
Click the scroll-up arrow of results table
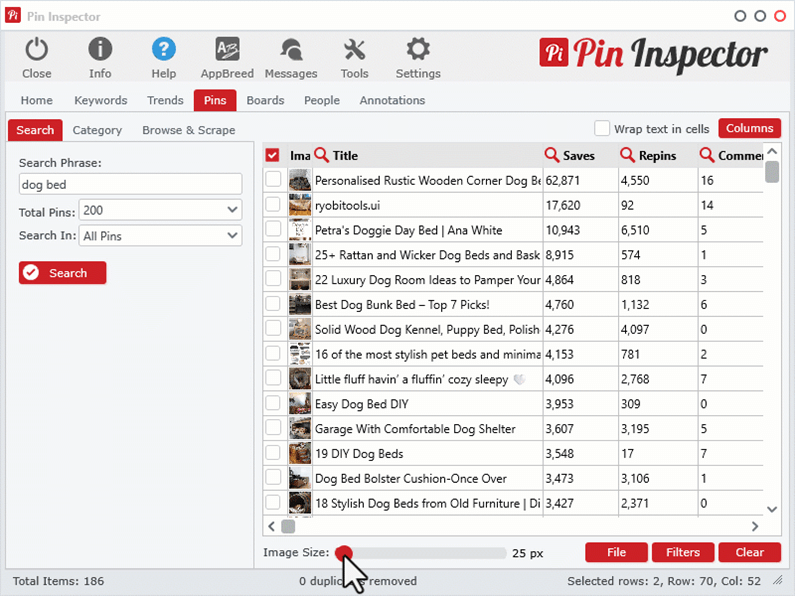pos(772,151)
